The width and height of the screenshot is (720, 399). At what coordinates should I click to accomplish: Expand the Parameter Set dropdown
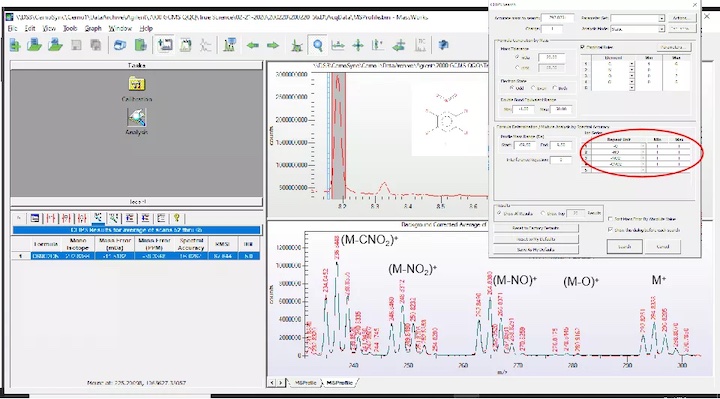(661, 18)
